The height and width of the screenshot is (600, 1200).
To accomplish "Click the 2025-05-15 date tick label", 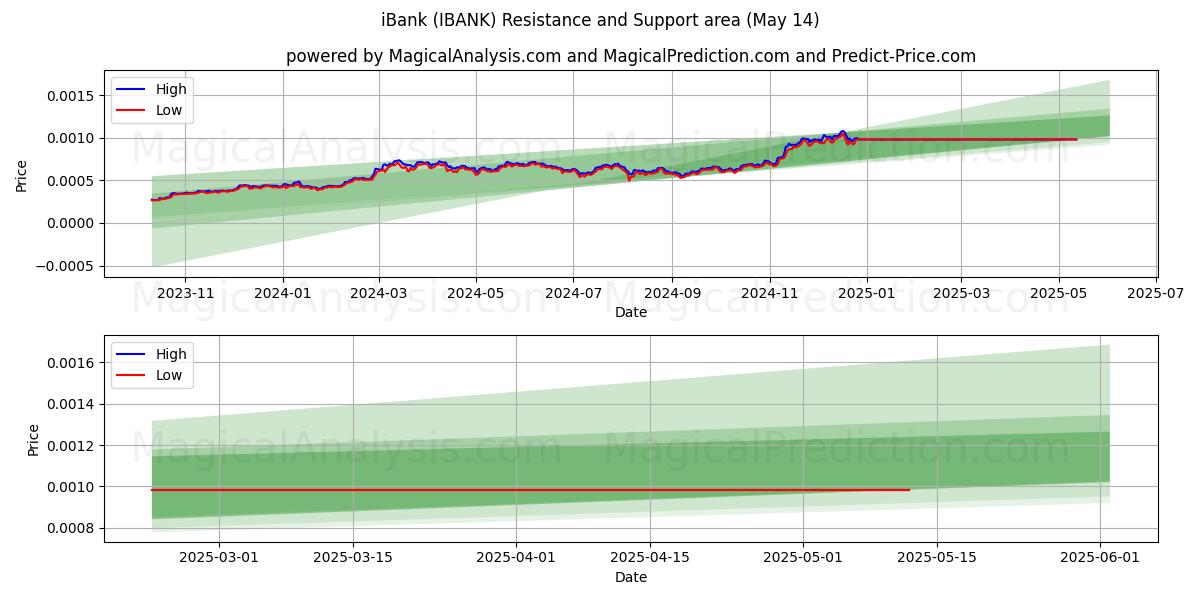I will click(x=937, y=559).
